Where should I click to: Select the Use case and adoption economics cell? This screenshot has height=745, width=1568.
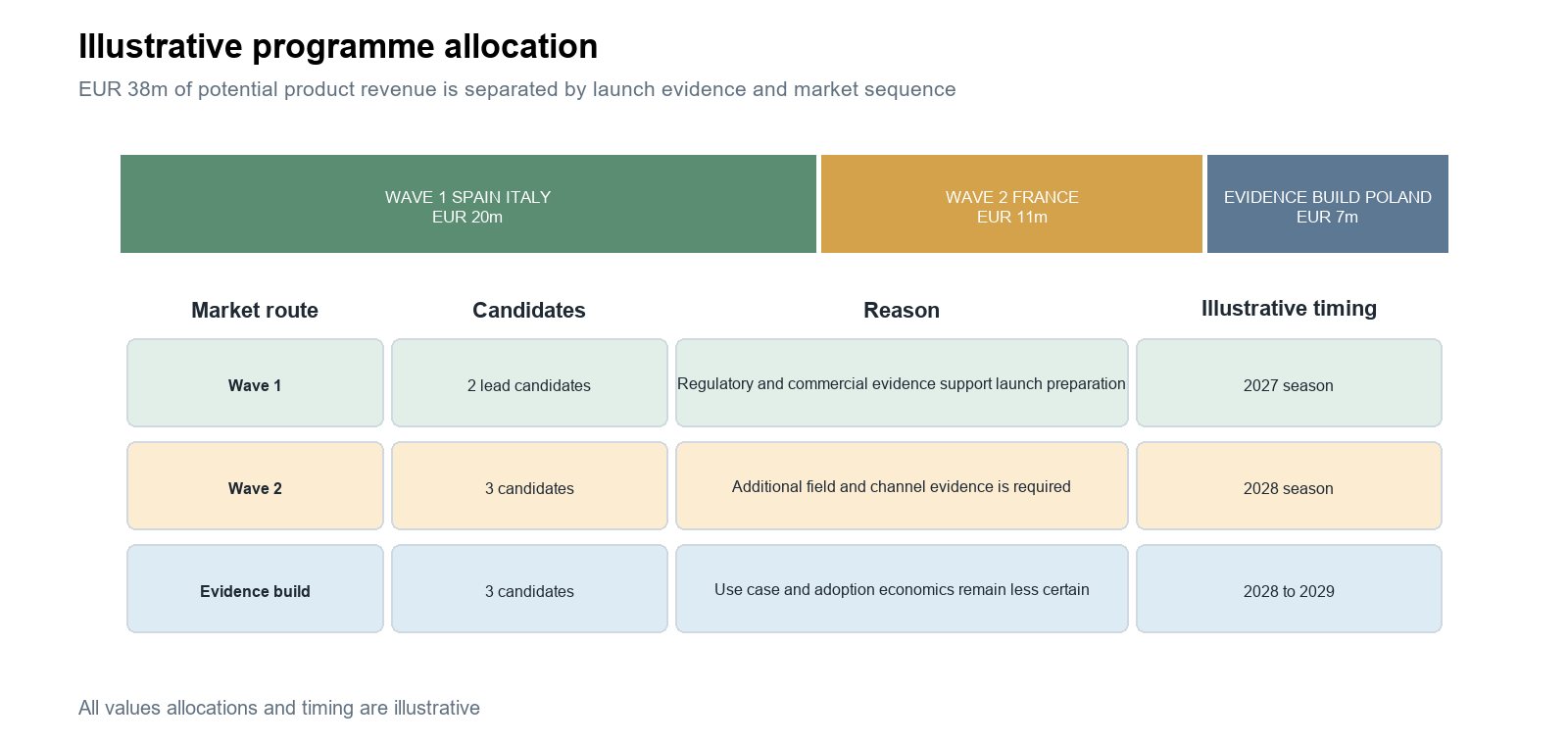[902, 589]
